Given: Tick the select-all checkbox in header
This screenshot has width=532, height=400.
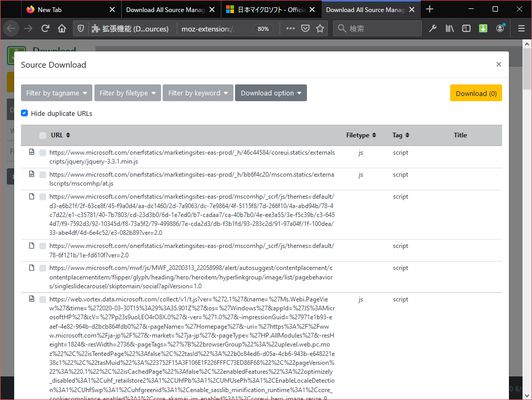Looking at the screenshot, I should (x=43, y=135).
